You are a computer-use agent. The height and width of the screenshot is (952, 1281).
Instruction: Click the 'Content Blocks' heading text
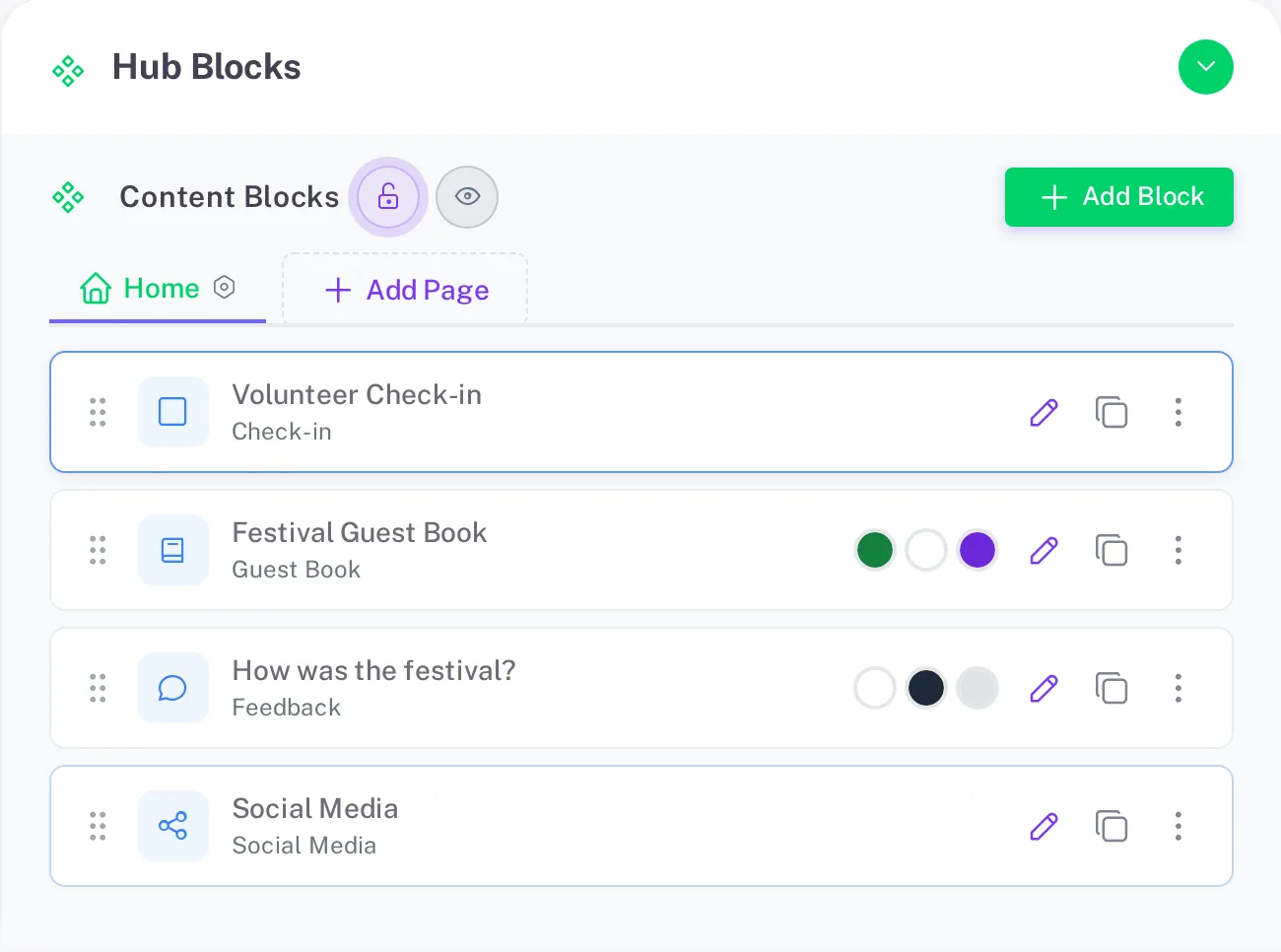(x=229, y=197)
